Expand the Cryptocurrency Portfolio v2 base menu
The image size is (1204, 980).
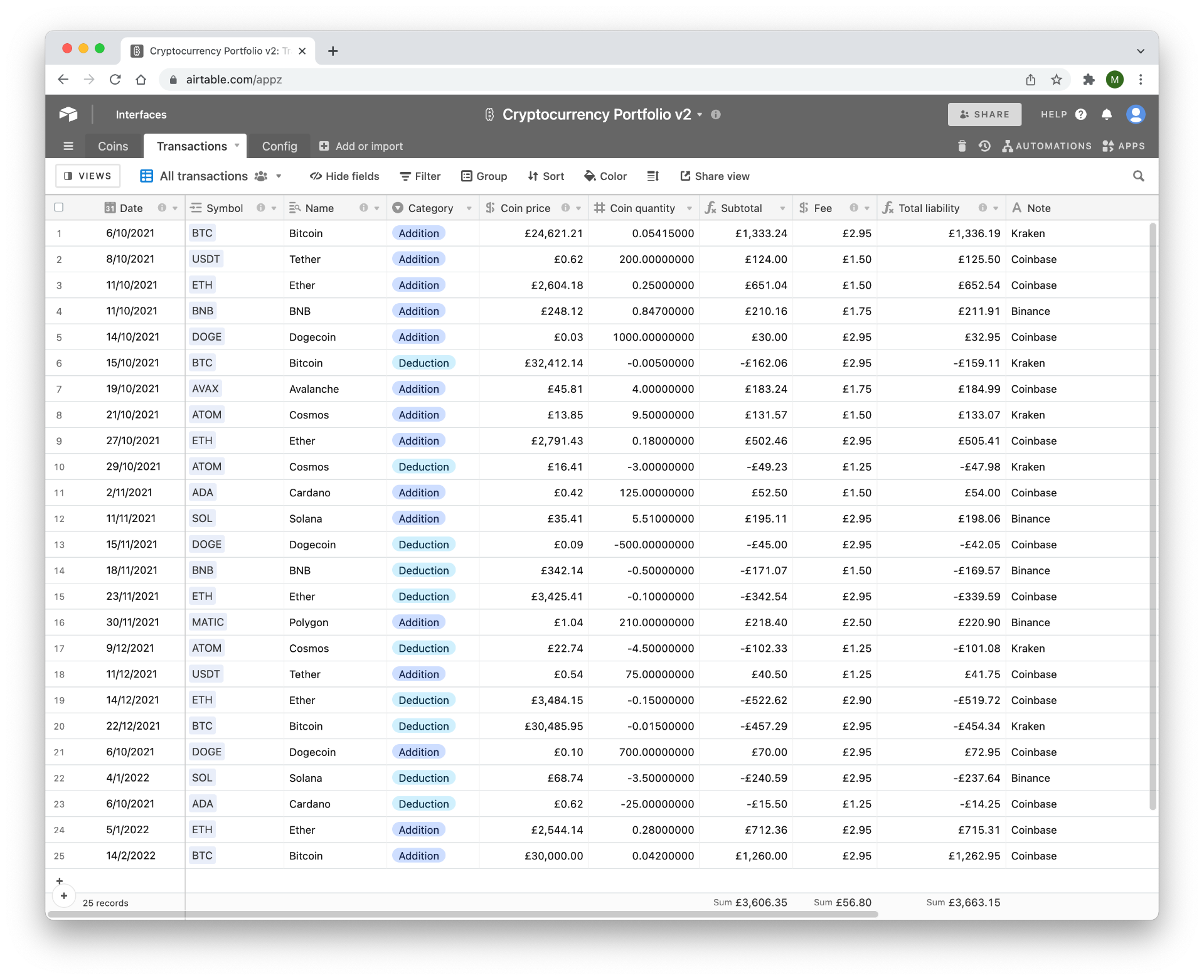[x=700, y=115]
